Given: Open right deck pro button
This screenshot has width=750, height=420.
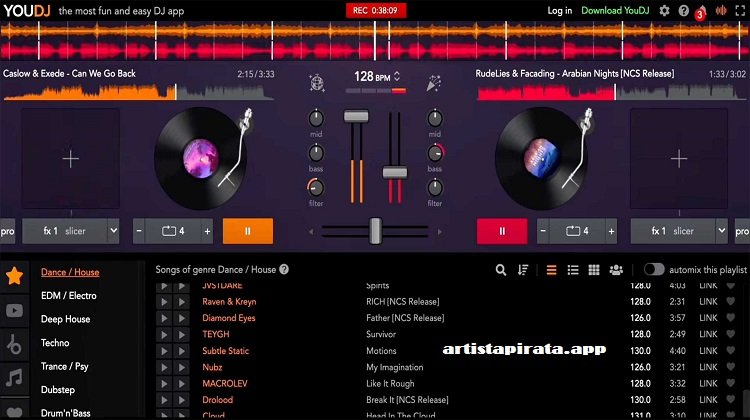Looking at the screenshot, I should point(742,231).
